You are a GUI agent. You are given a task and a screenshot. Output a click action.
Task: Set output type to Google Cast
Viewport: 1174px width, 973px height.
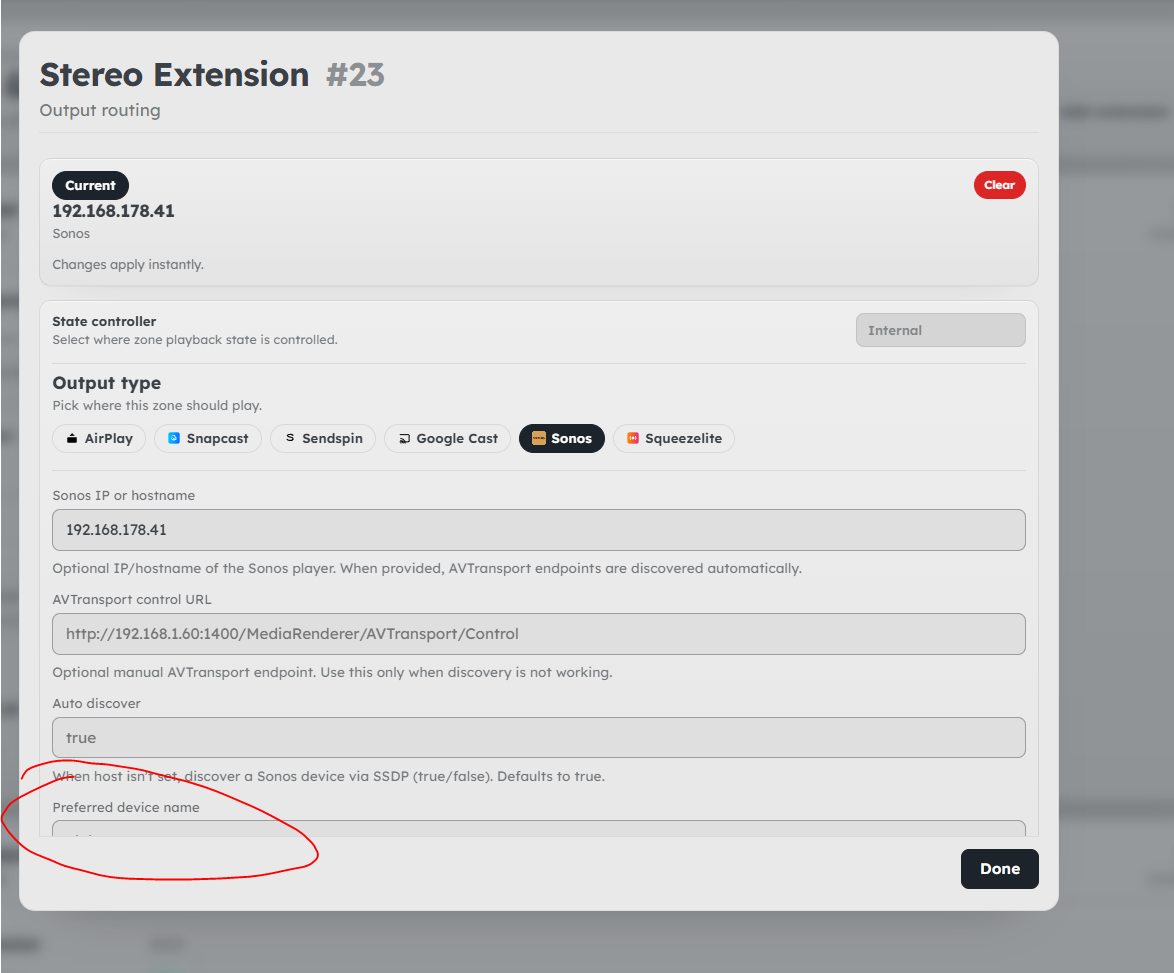click(x=447, y=439)
